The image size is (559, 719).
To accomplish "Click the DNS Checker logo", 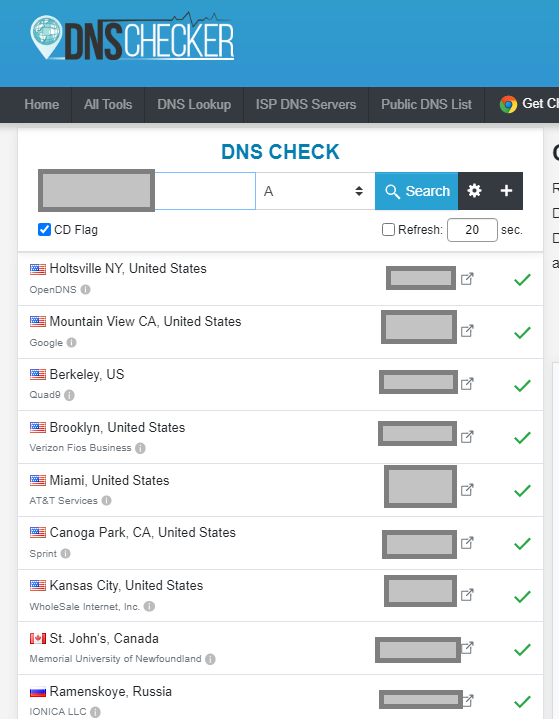I will [133, 37].
